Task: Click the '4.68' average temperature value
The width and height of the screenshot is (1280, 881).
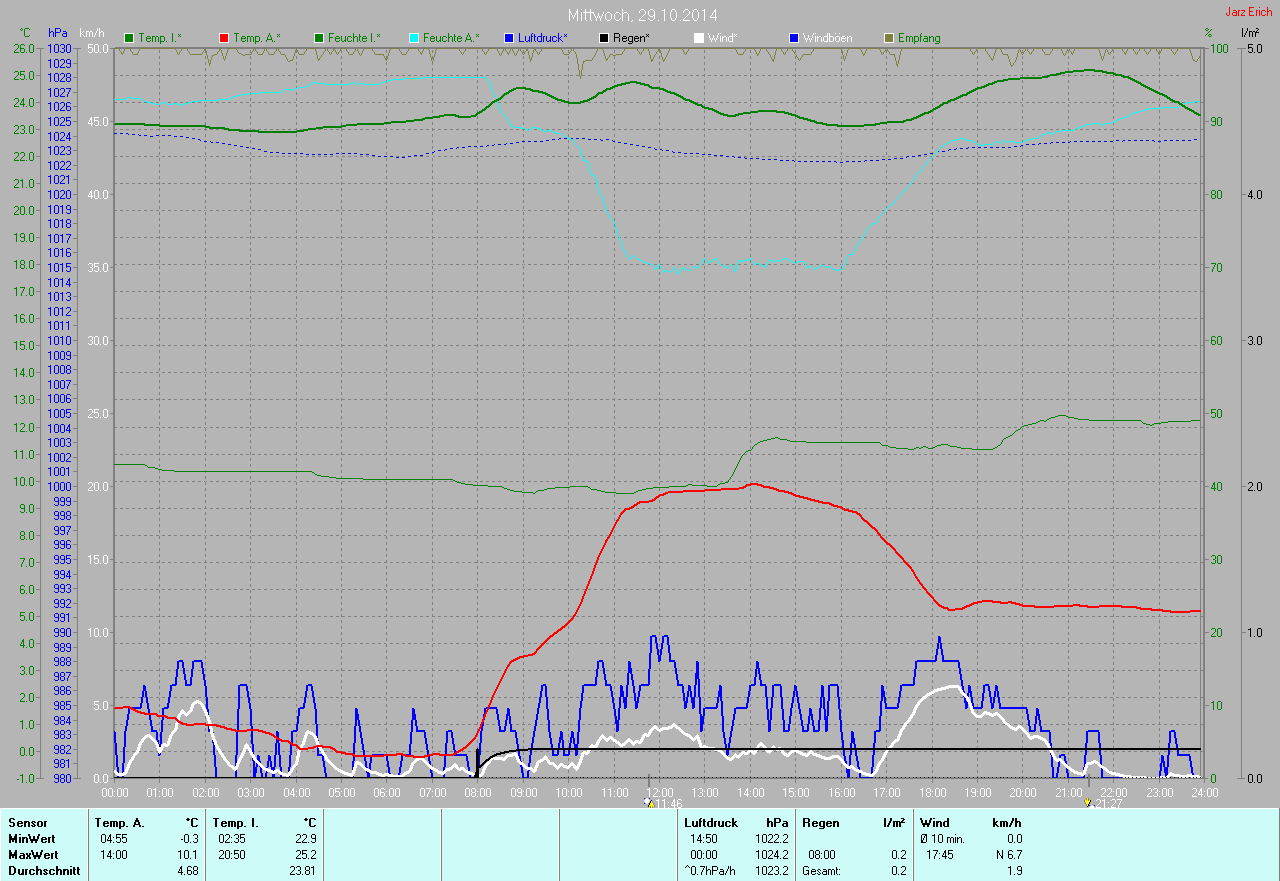Action: (x=189, y=871)
